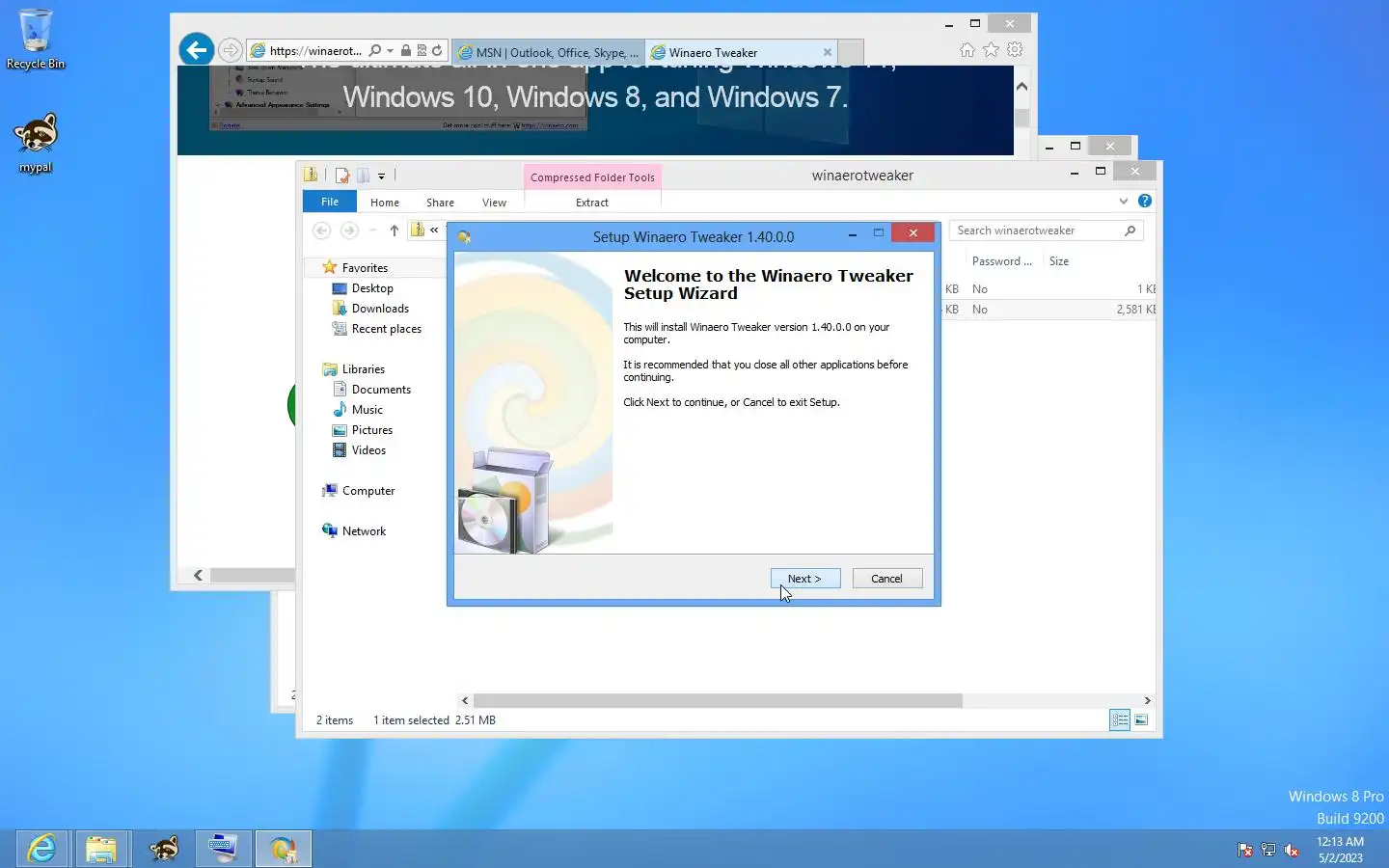Select Network in the navigation pane
The height and width of the screenshot is (868, 1389).
tap(364, 531)
